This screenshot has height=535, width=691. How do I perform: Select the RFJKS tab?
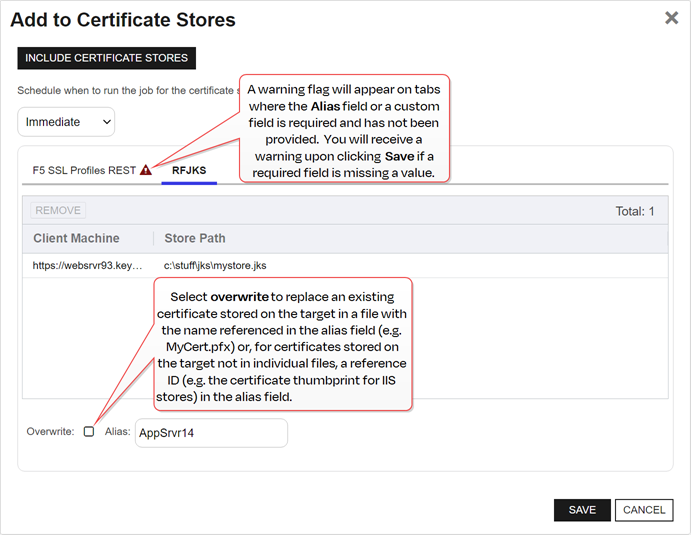(189, 170)
